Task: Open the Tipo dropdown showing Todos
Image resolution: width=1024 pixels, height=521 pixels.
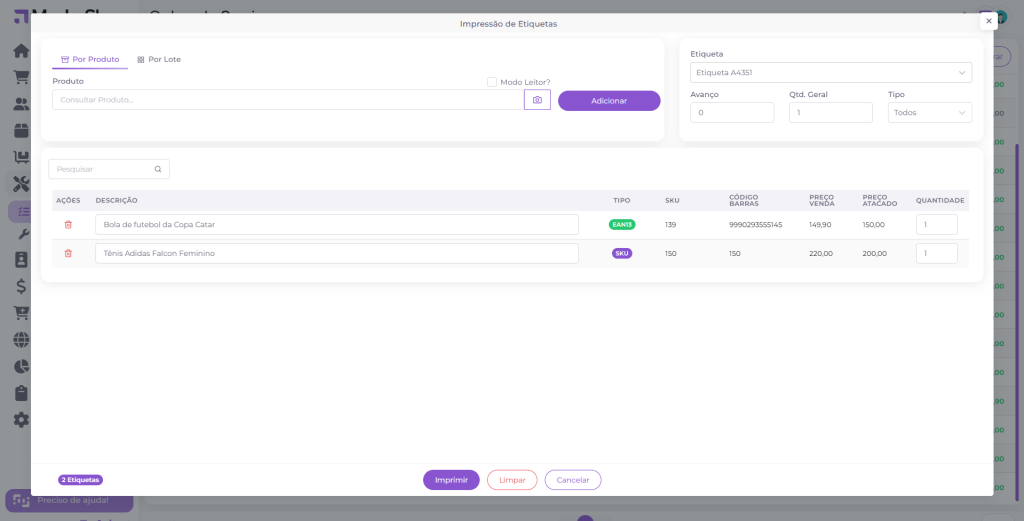Action: [x=929, y=113]
